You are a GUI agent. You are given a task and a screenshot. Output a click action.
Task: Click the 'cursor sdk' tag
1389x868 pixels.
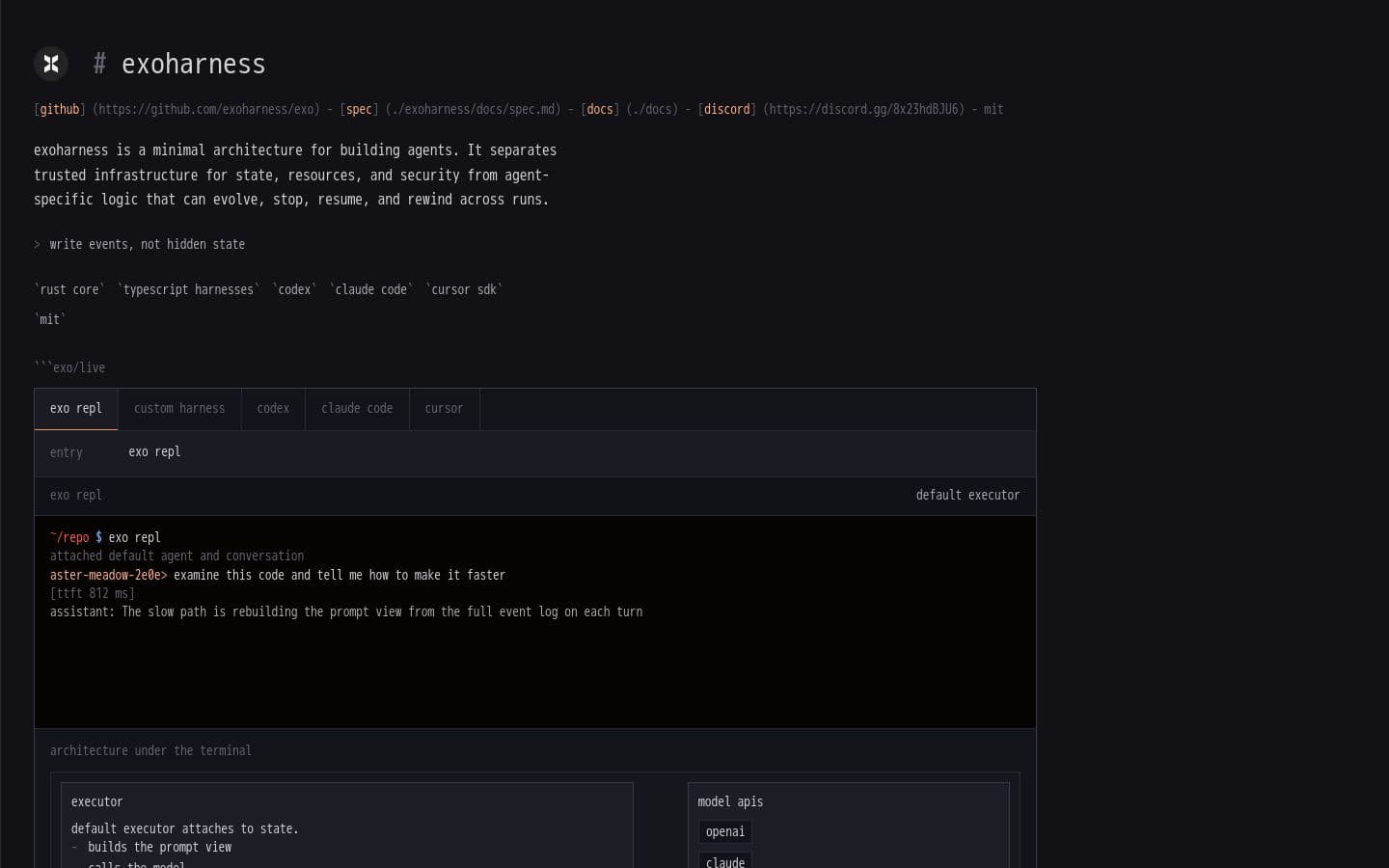464,289
